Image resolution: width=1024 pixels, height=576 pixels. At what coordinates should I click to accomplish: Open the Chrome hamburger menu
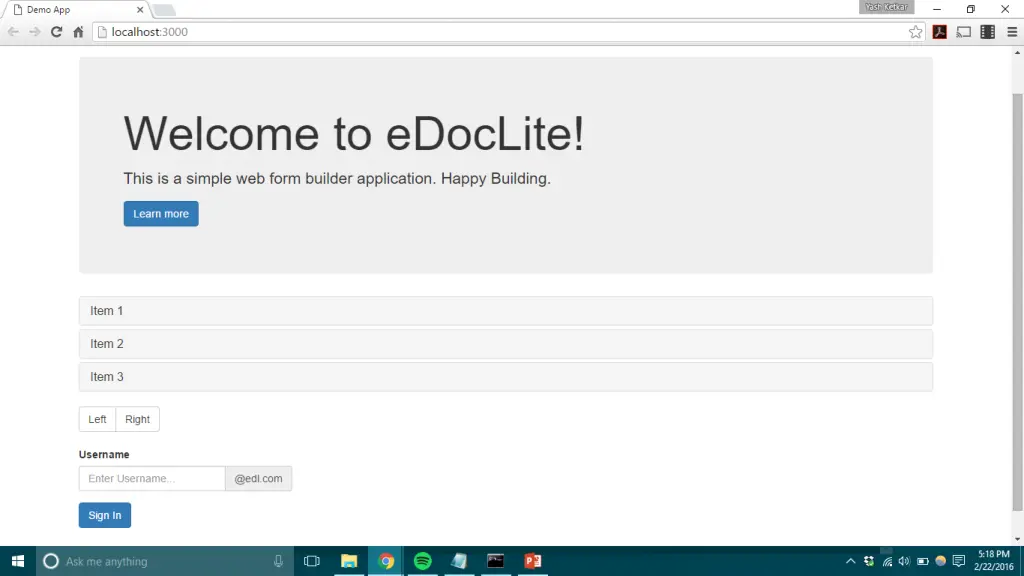(1012, 32)
